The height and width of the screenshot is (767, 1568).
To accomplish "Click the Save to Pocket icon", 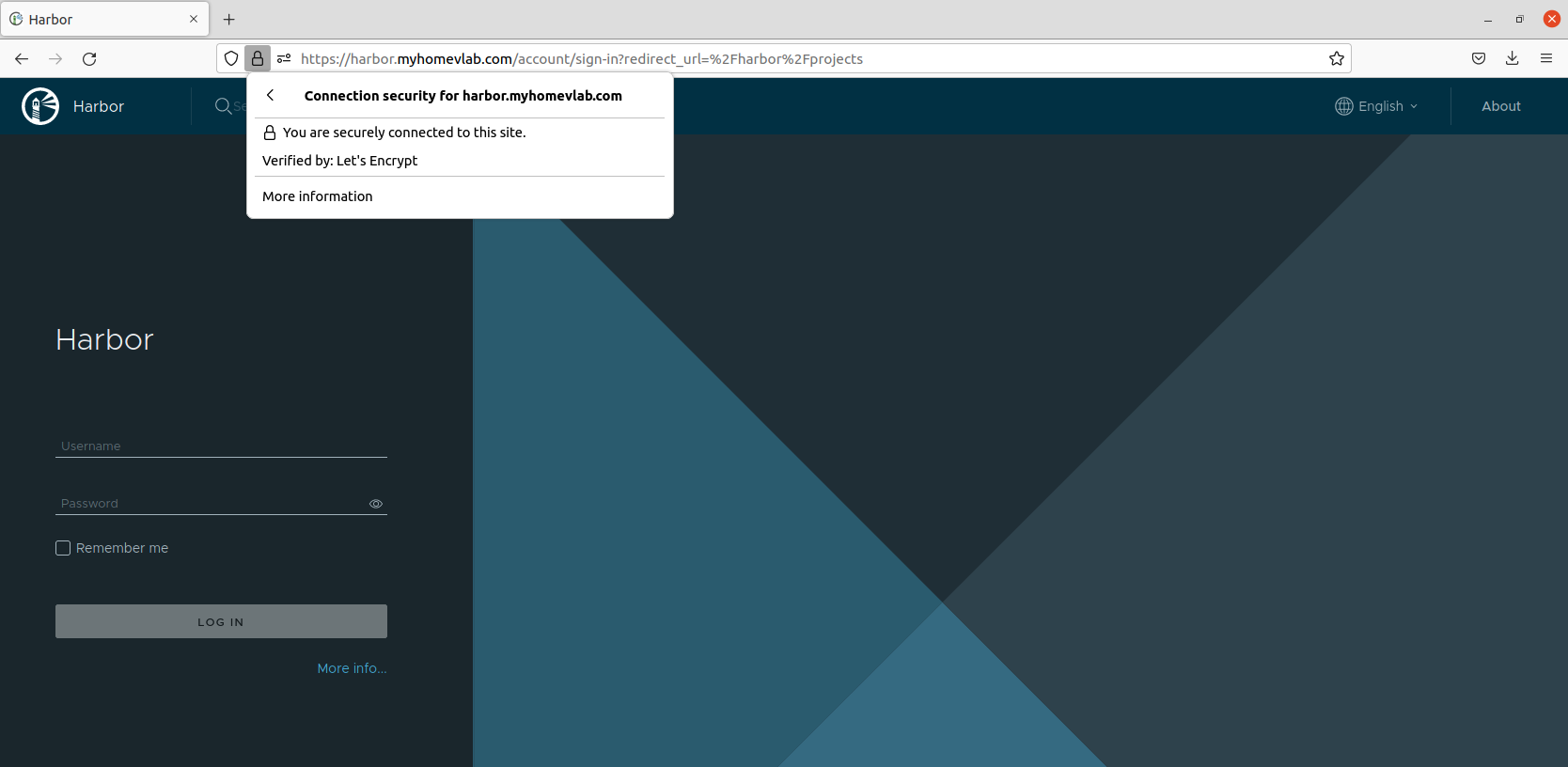I will click(x=1479, y=58).
